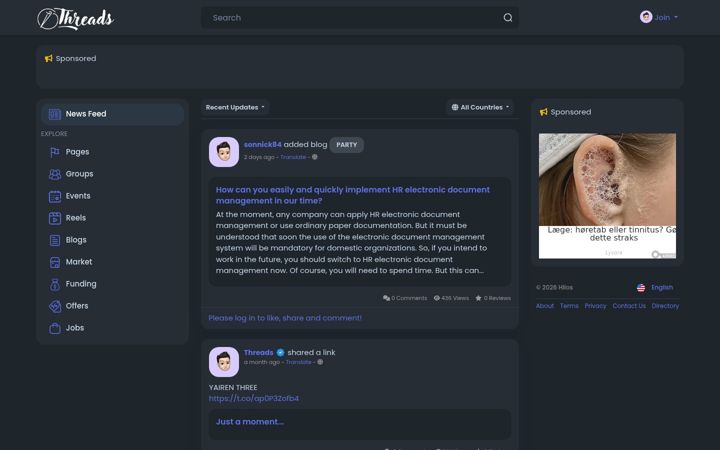This screenshot has width=720, height=450.
Task: Click the Funding money bag icon
Action: (x=55, y=284)
